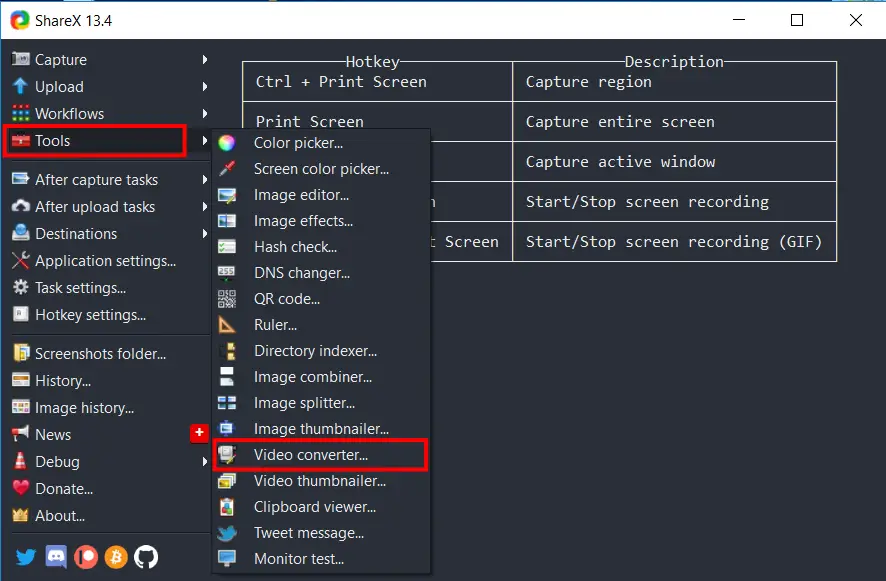Click Donate...
Viewport: 886px width, 581px height.
click(110, 489)
